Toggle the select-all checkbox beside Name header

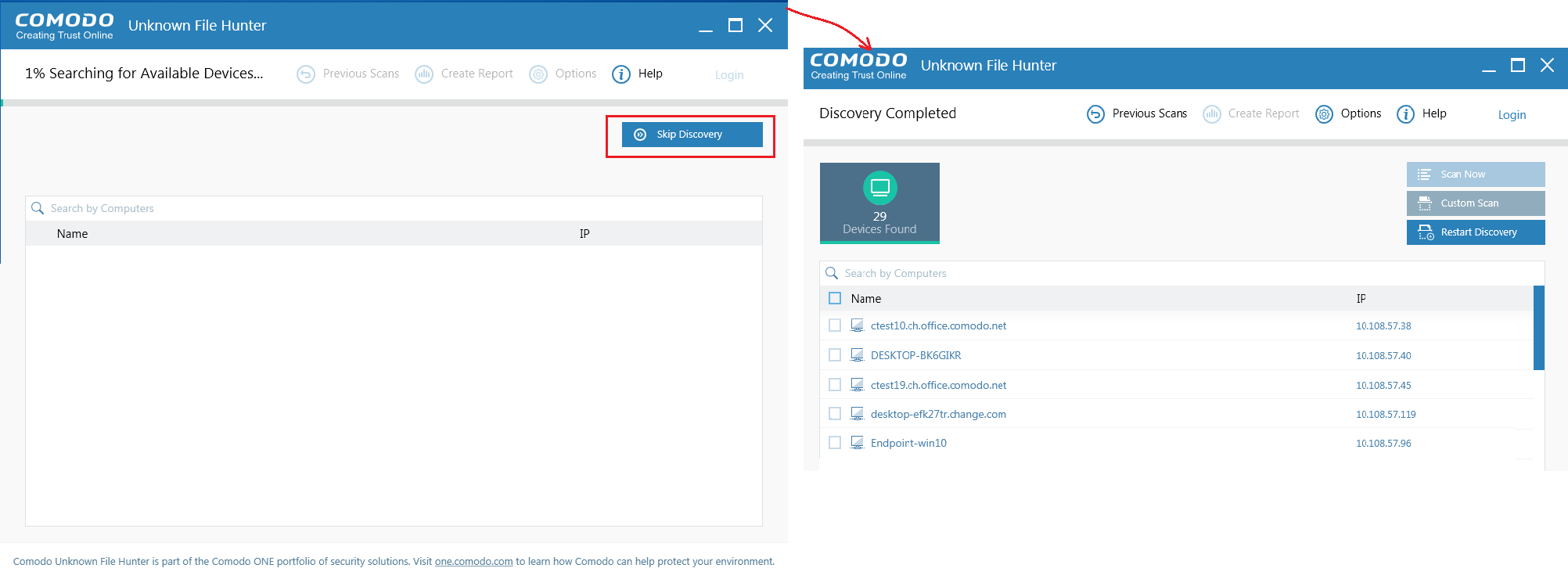[x=835, y=298]
